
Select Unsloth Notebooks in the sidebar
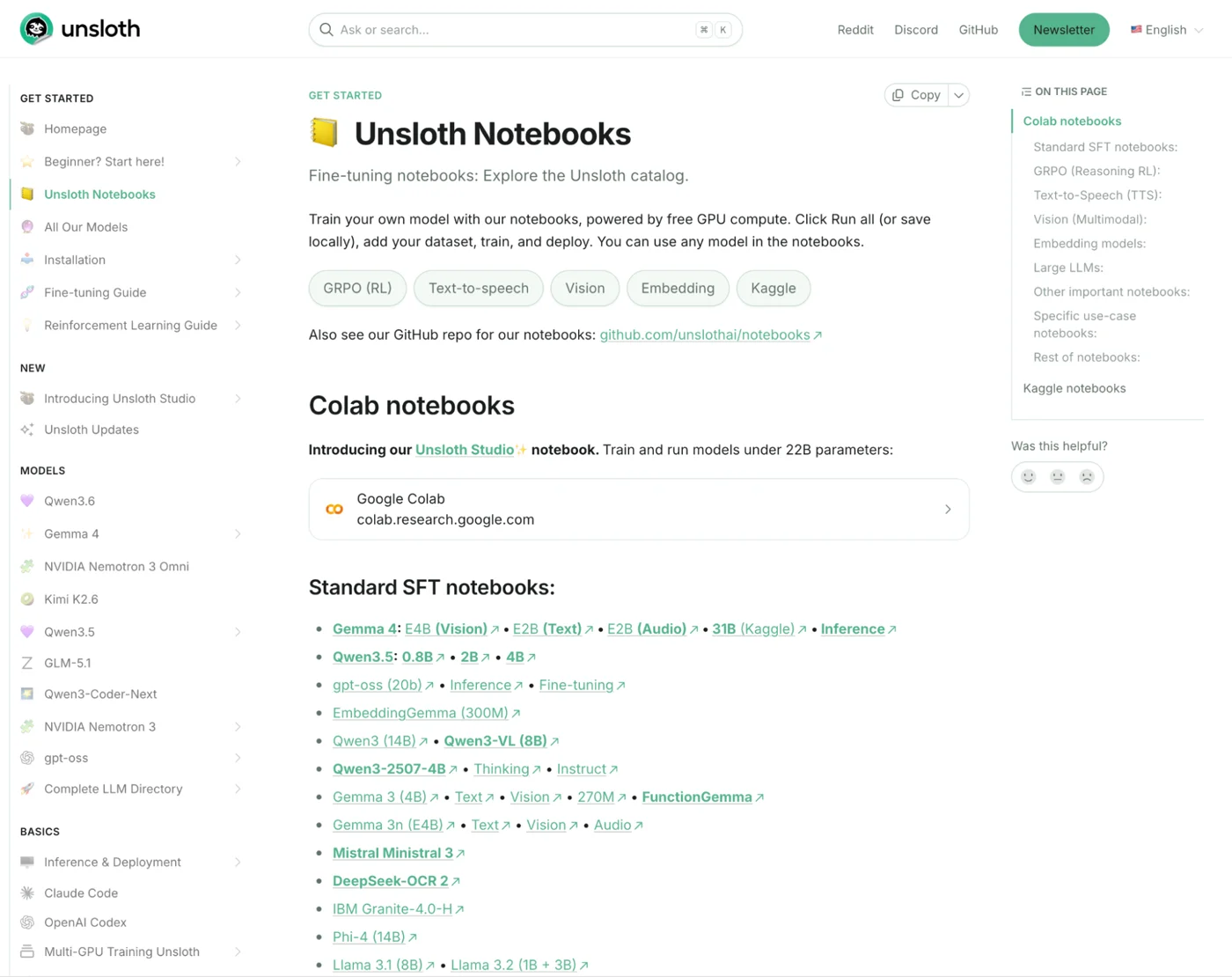click(x=99, y=195)
